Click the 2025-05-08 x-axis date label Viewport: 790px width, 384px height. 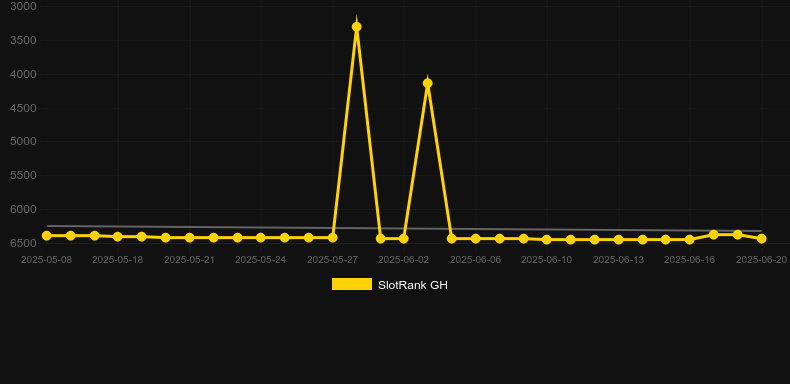(46, 260)
